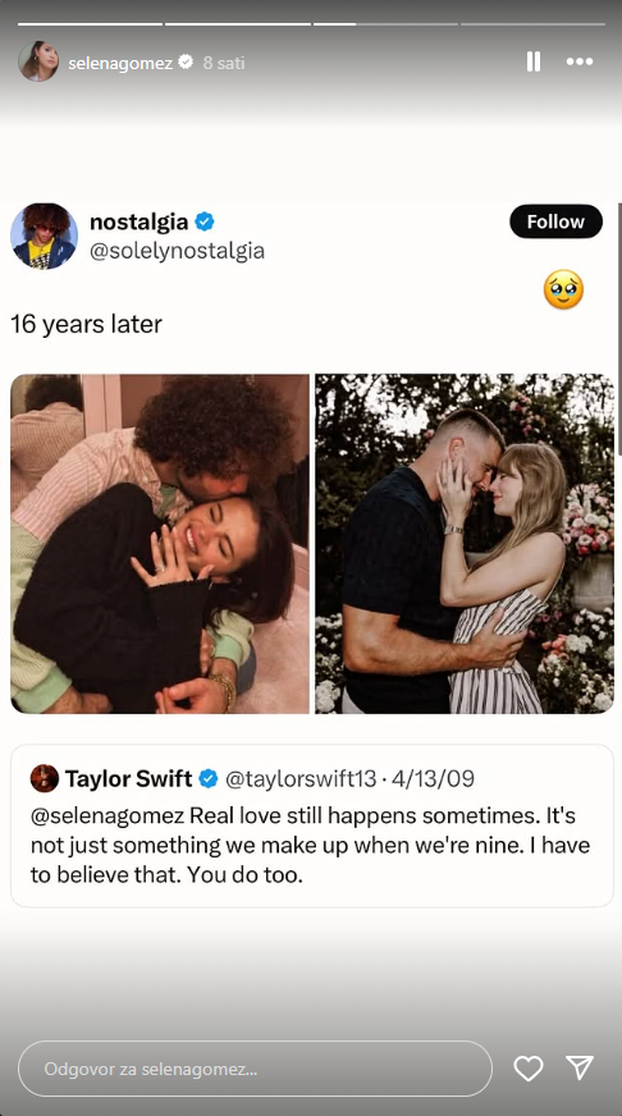
Task: Click the blue verified badge next to nostalgia
Action: (205, 221)
